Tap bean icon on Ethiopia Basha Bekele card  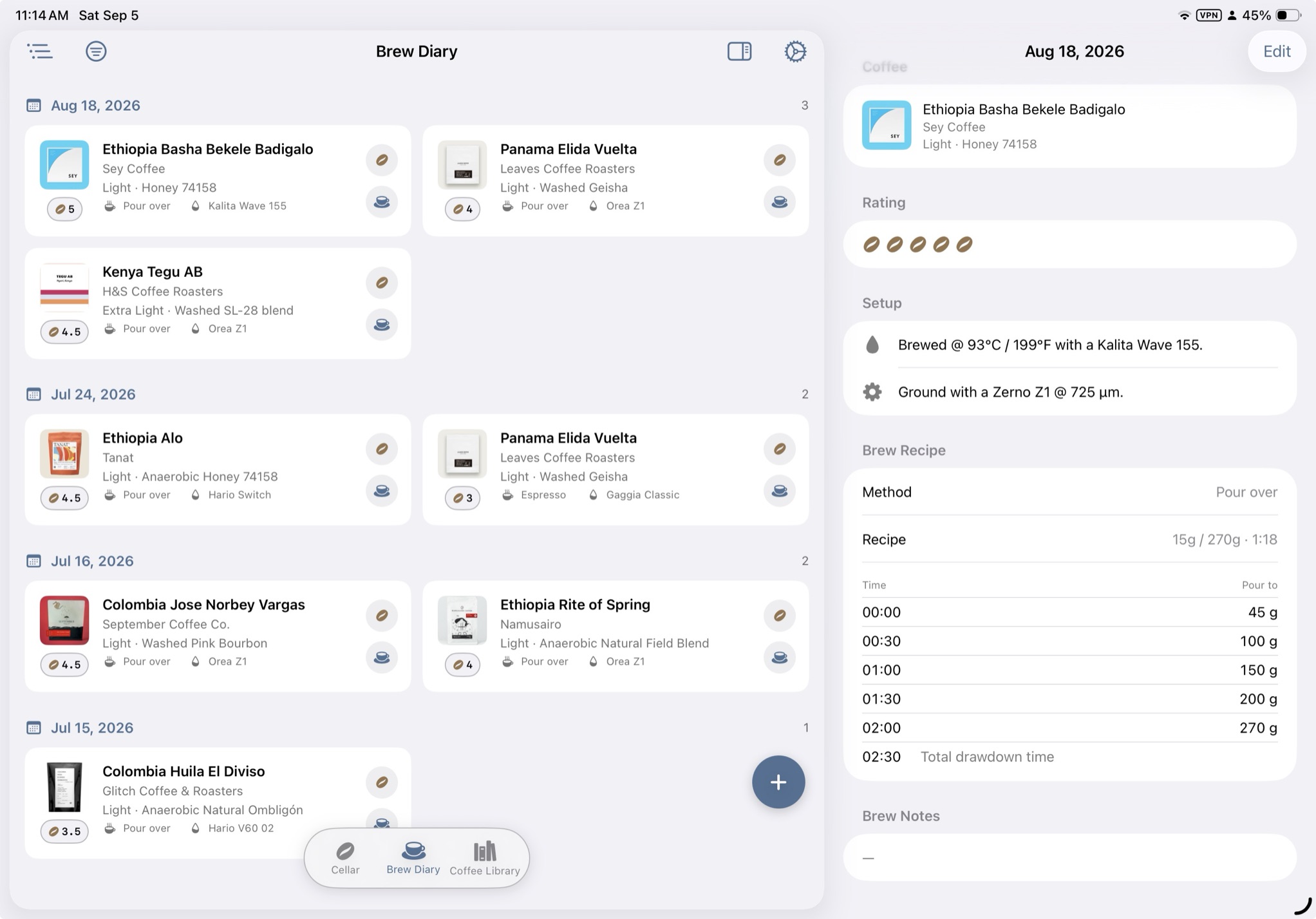pos(382,160)
